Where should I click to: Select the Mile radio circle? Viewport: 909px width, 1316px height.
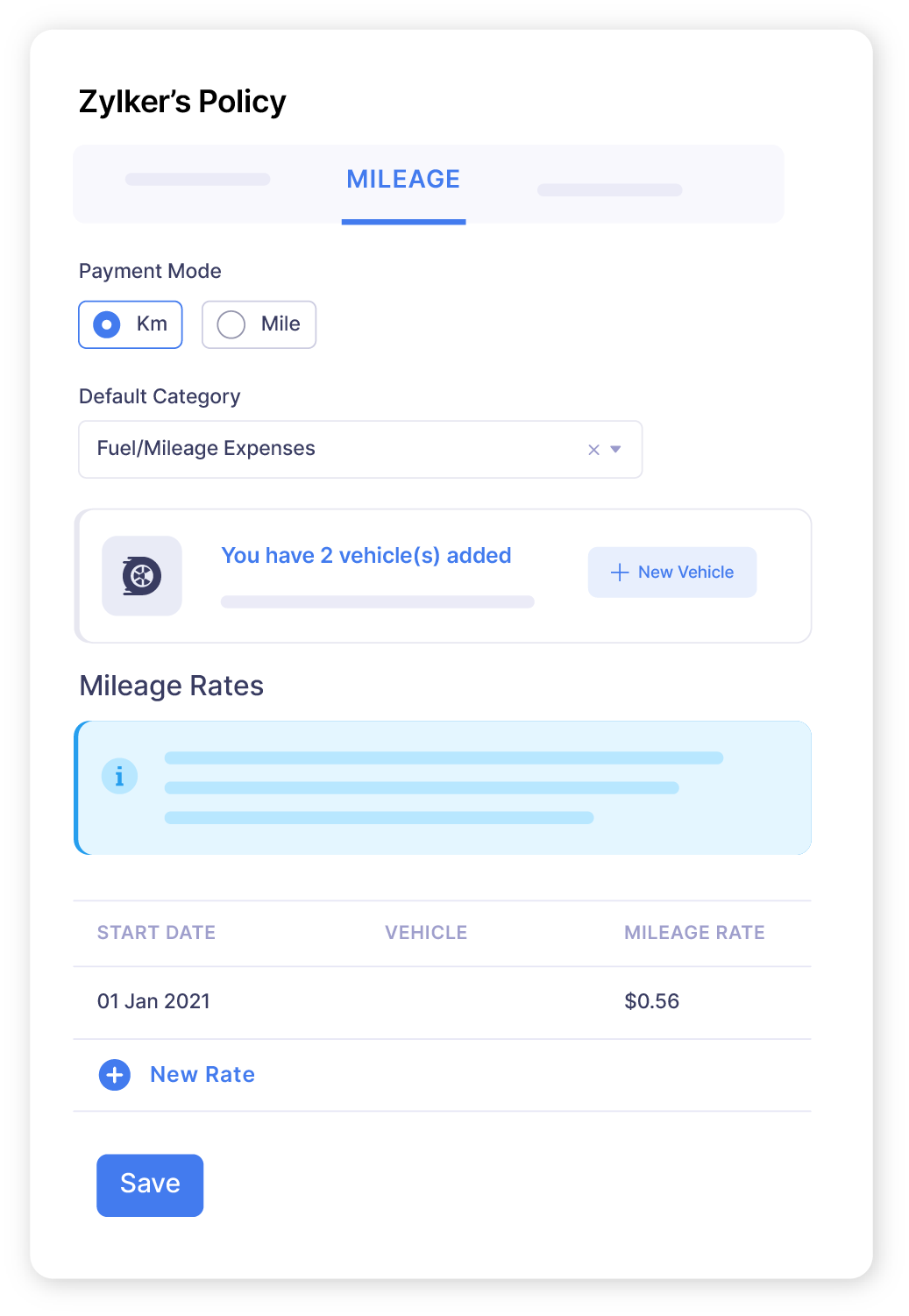click(x=230, y=324)
